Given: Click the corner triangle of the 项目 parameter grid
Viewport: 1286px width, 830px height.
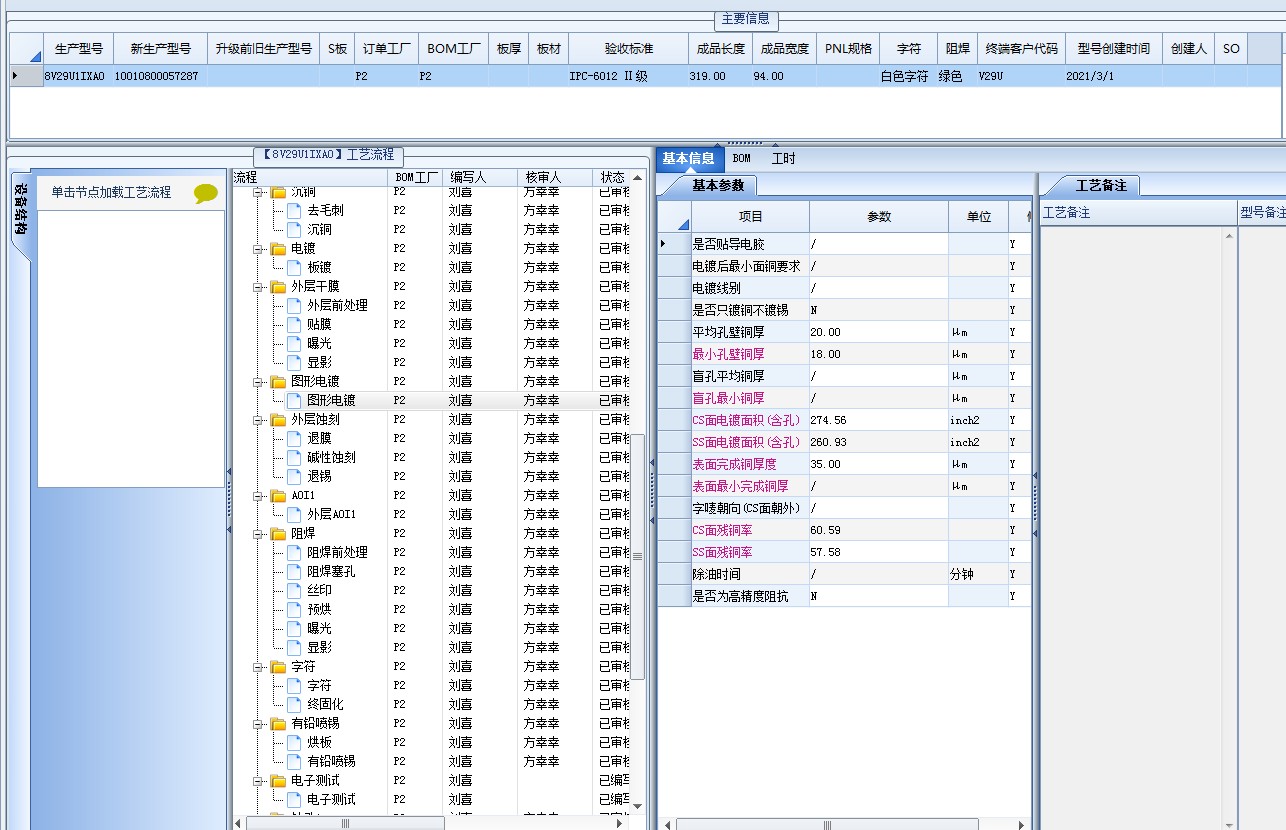Looking at the screenshot, I should (x=674, y=217).
